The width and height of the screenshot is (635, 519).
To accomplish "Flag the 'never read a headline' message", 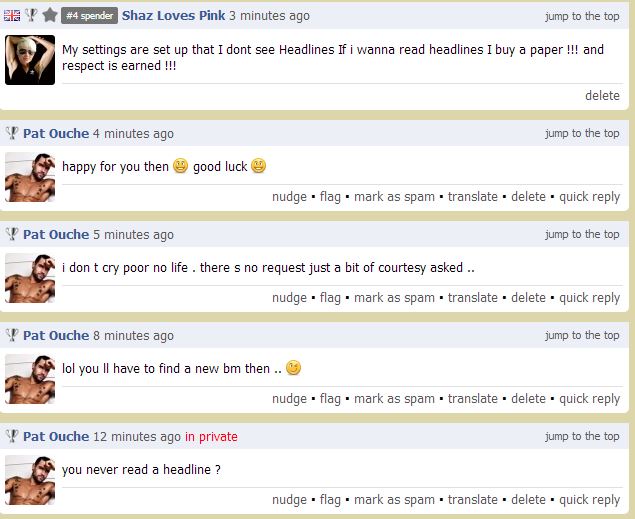I will pos(330,500).
